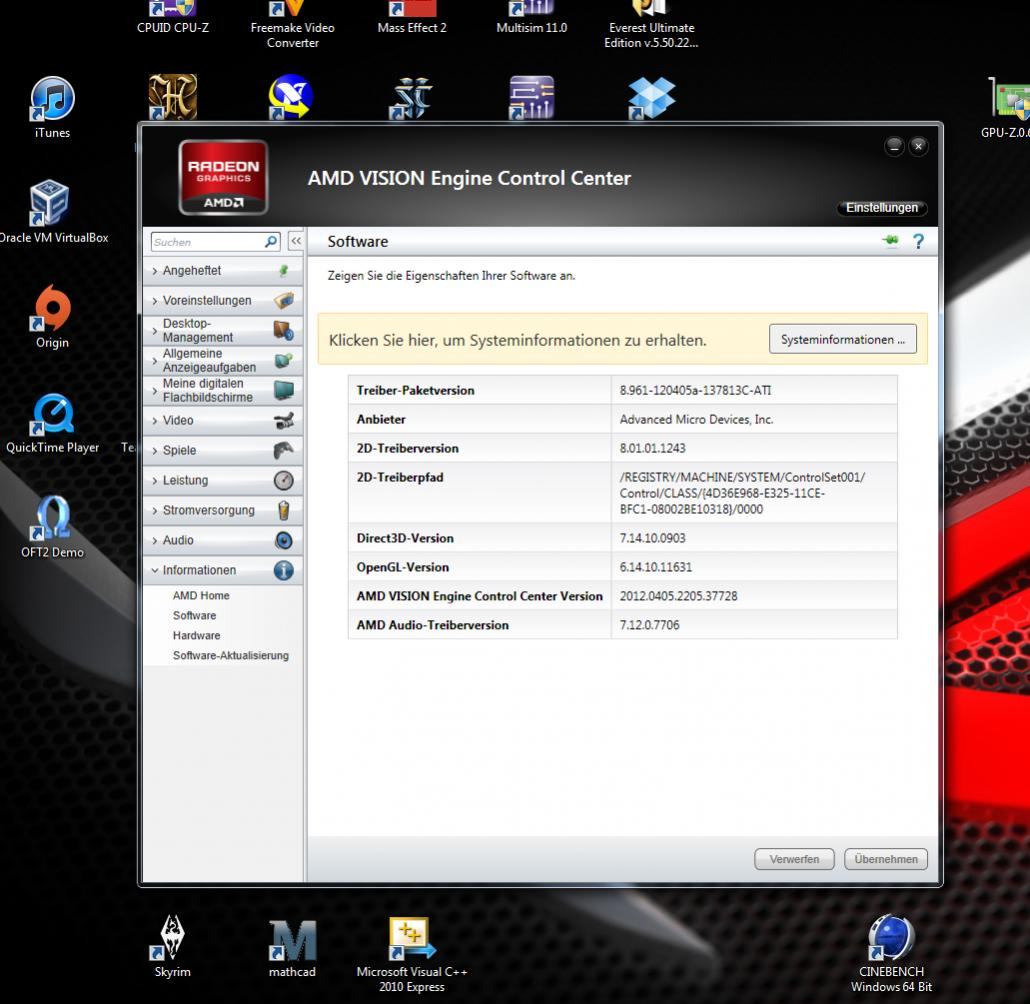Open the Einstellungen menu
Screen dimensions: 1030x1004
pyautogui.click(x=882, y=208)
